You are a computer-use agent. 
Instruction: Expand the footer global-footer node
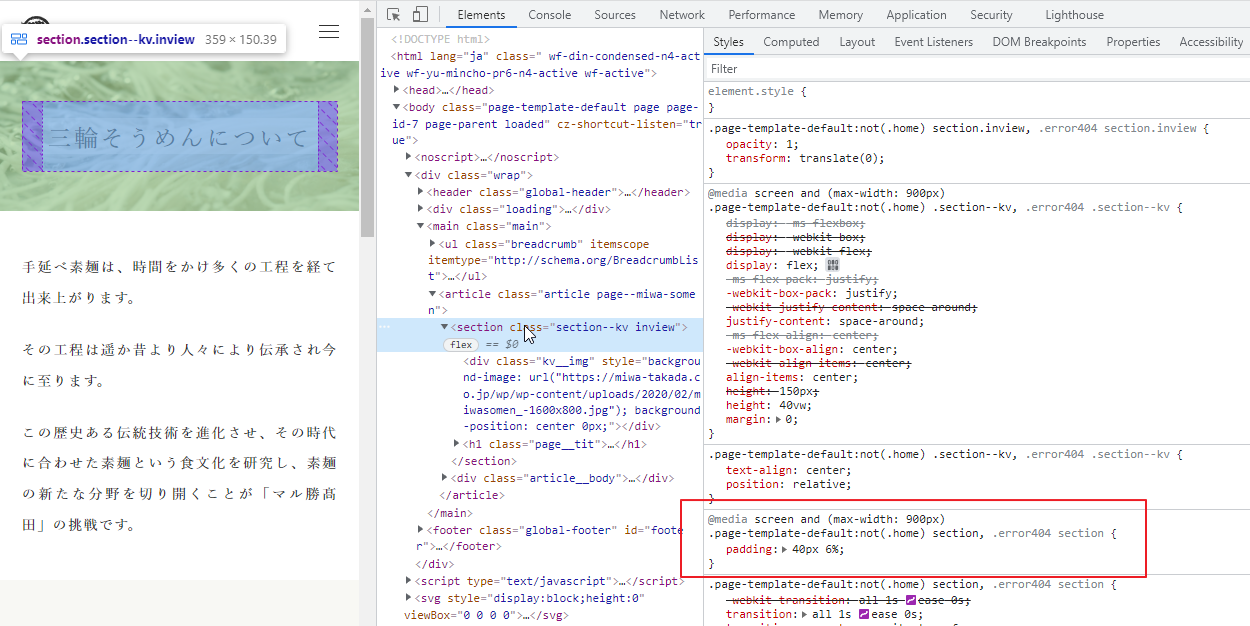click(x=421, y=530)
